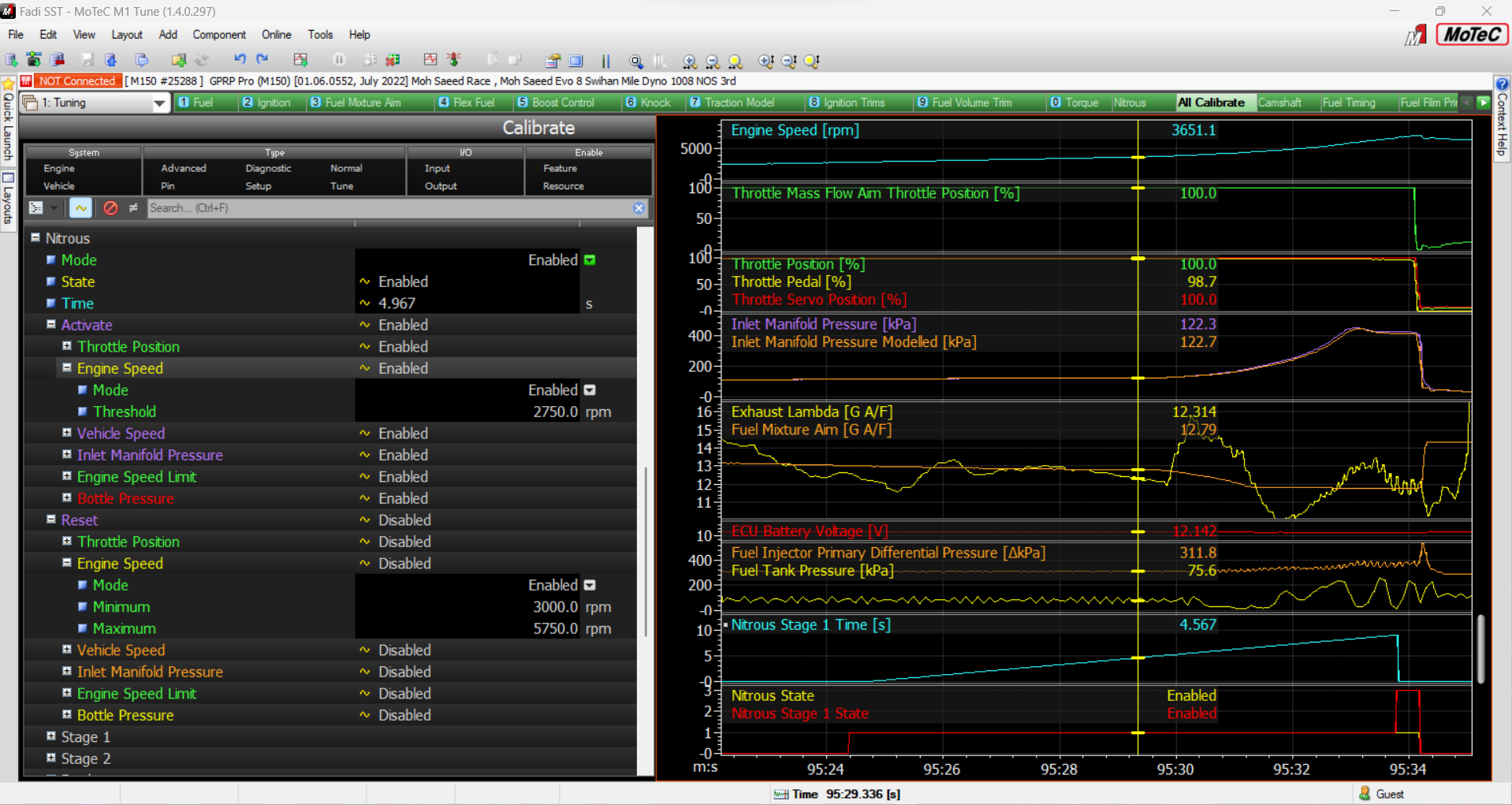
Task: Click the green right arrow to scroll tabs
Action: coord(1483,102)
